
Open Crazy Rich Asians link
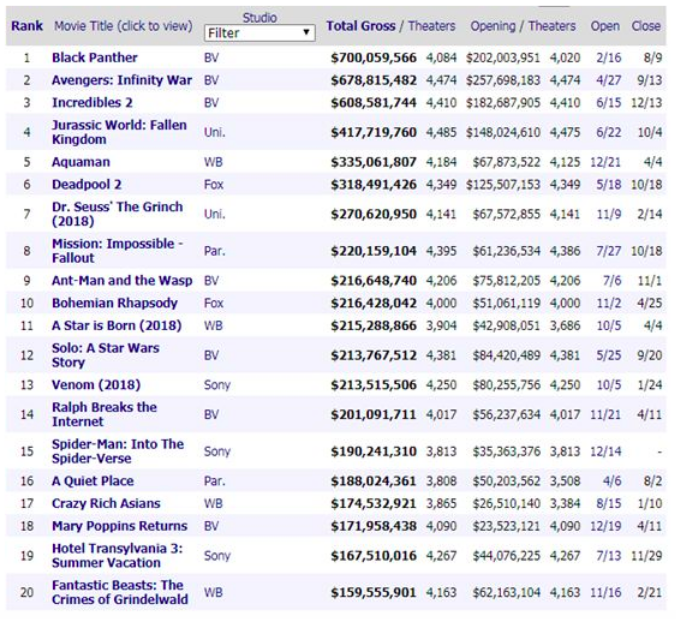tap(106, 503)
